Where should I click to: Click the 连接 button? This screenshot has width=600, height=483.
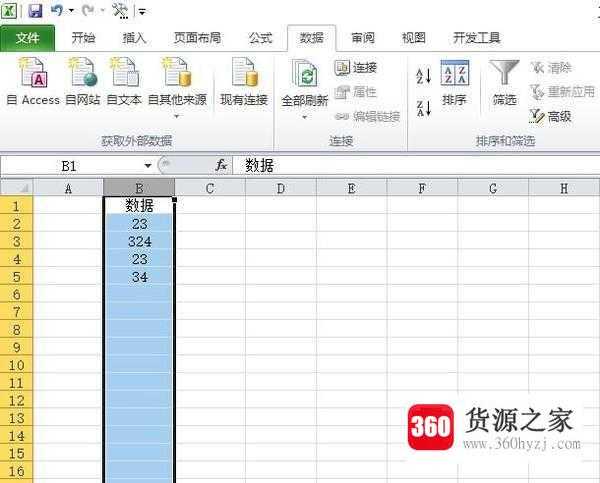click(x=356, y=68)
